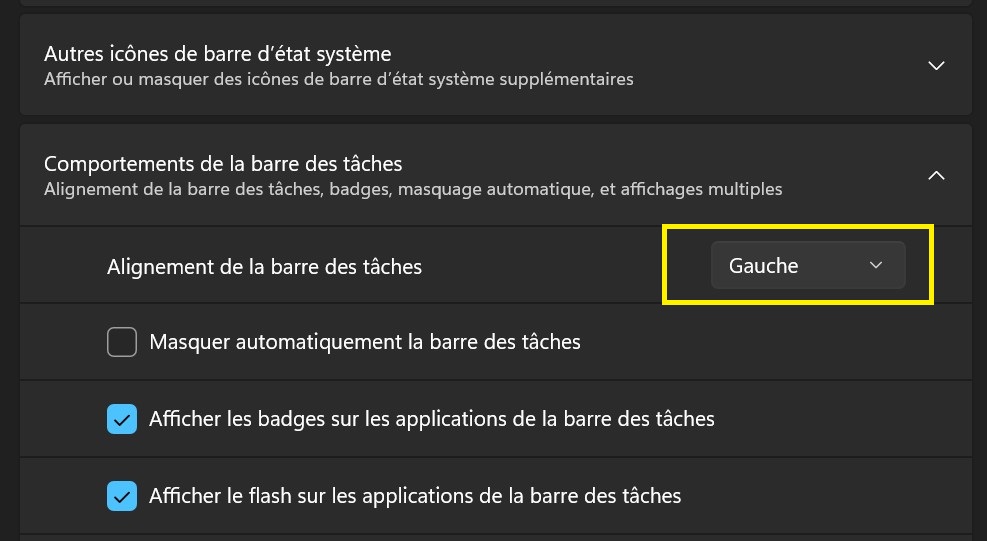
Task: Click the Comportements section heading
Action: [223, 163]
